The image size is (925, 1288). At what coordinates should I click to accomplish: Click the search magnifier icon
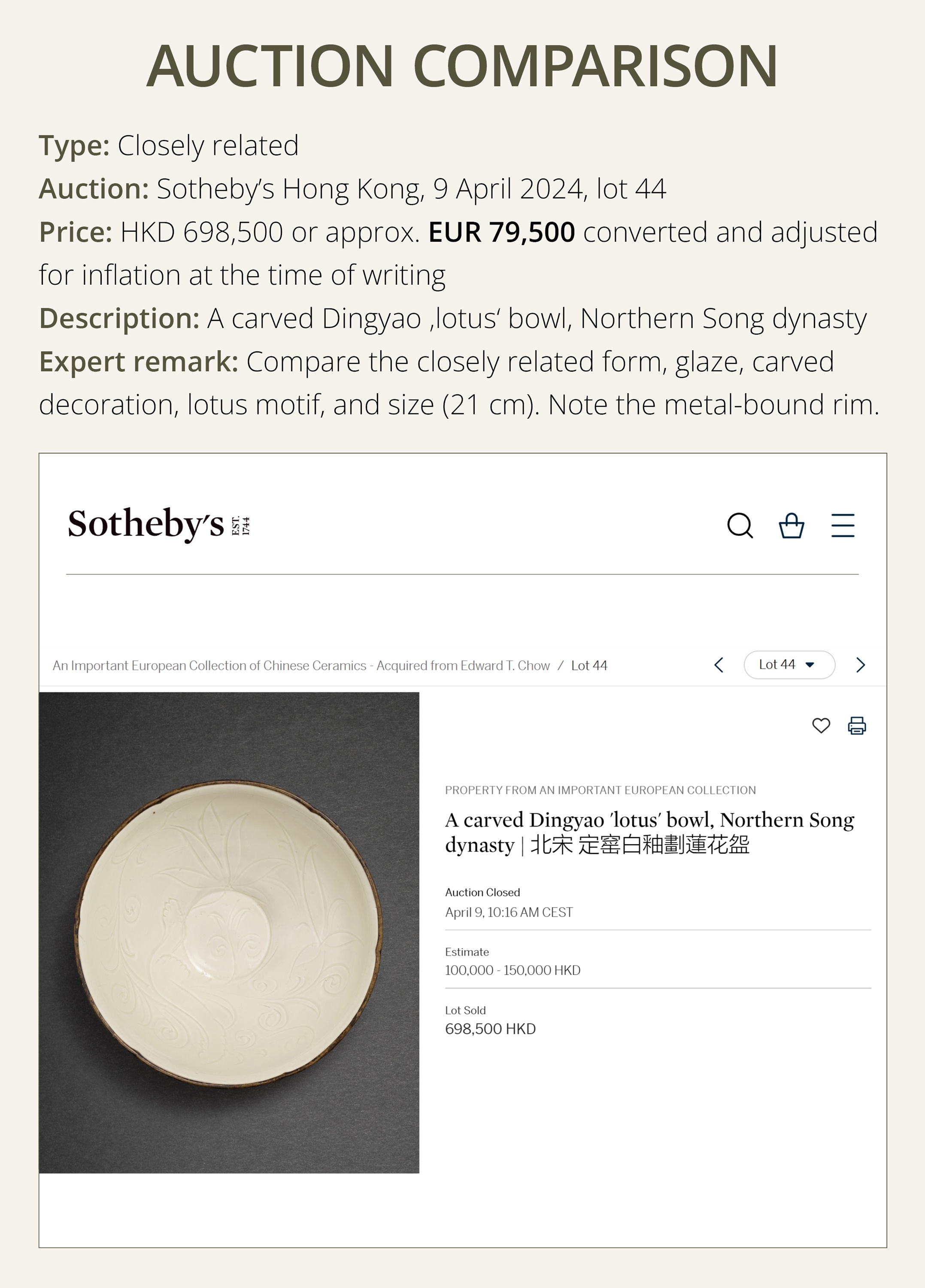[740, 526]
